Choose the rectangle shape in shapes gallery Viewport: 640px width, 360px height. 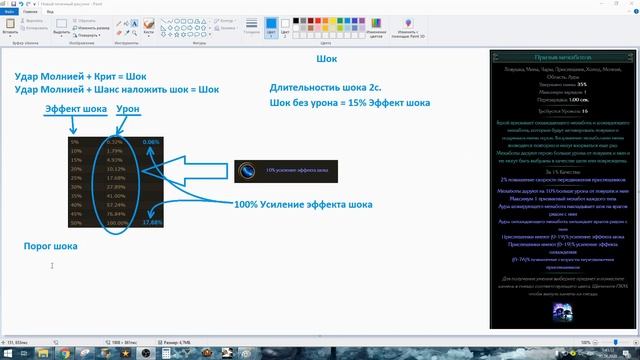tap(183, 21)
